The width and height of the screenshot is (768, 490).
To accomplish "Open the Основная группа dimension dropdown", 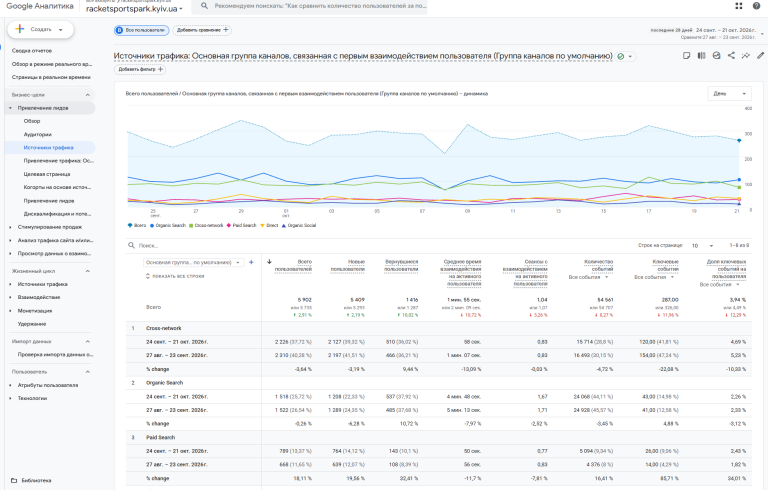I will coord(193,263).
